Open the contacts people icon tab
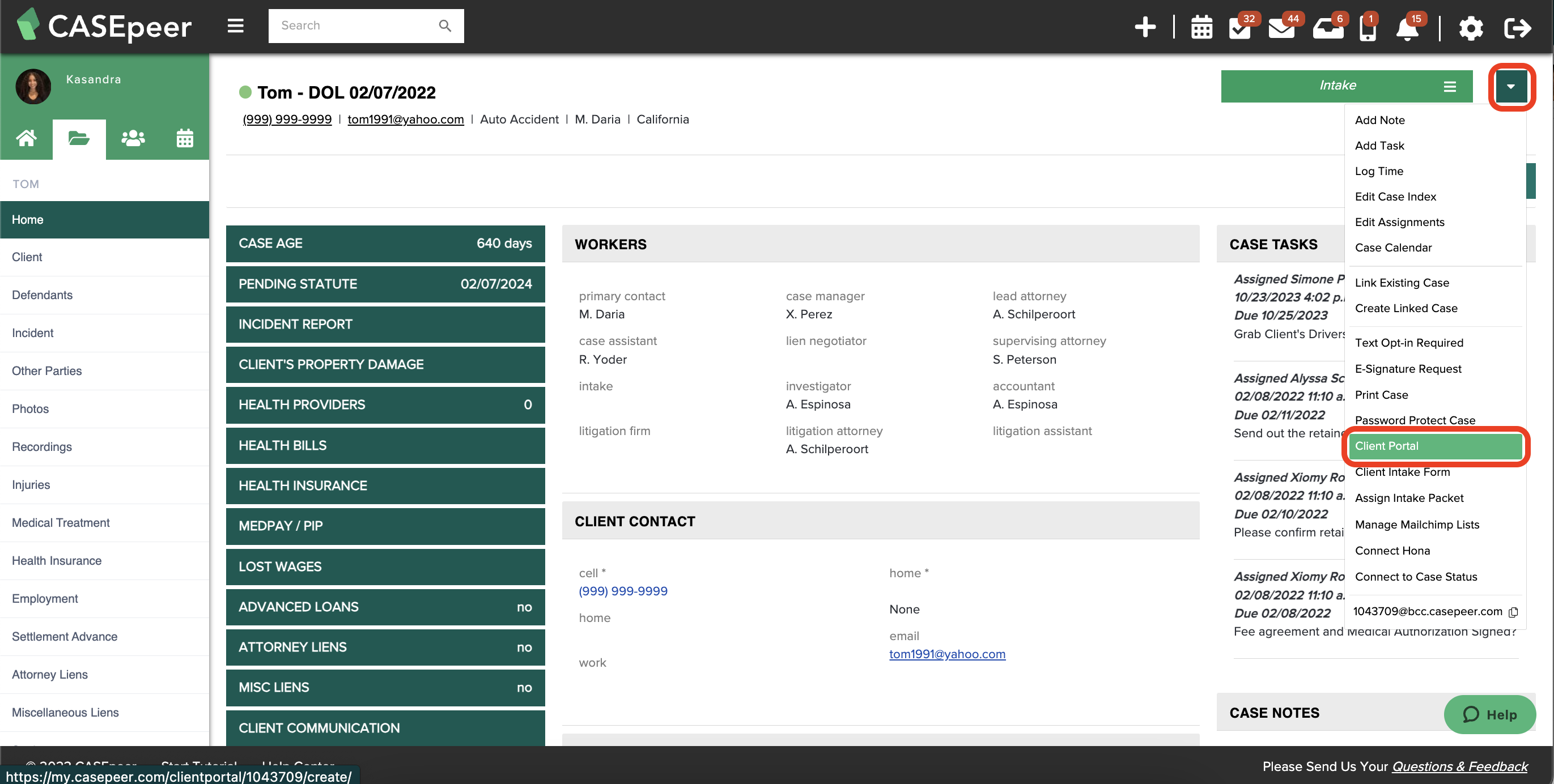Image resolution: width=1554 pixels, height=784 pixels. pyautogui.click(x=132, y=138)
